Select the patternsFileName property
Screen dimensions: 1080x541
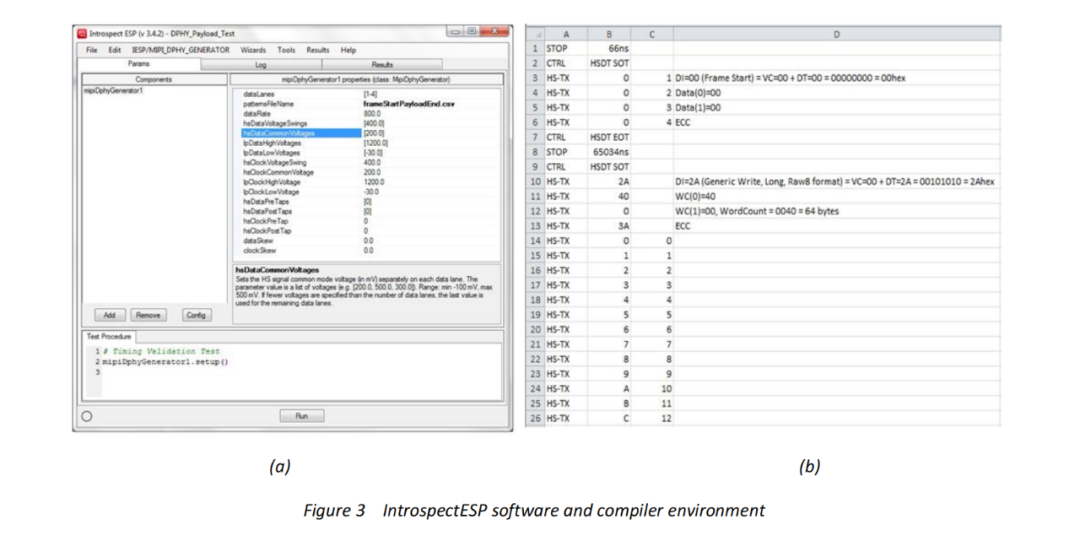click(268, 104)
